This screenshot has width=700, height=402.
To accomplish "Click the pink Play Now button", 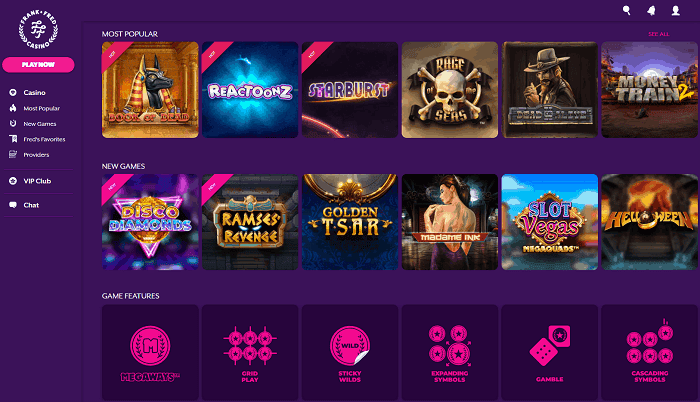I will tap(38, 64).
